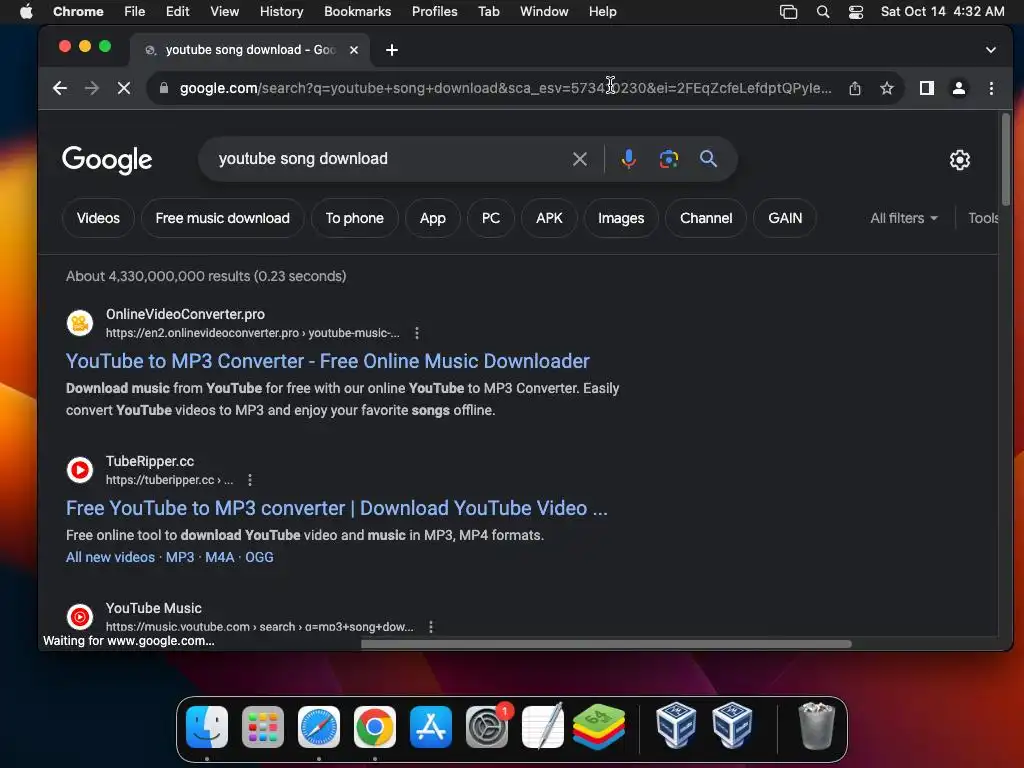Open the Bookmarks menu
The height and width of the screenshot is (768, 1024).
pos(357,12)
